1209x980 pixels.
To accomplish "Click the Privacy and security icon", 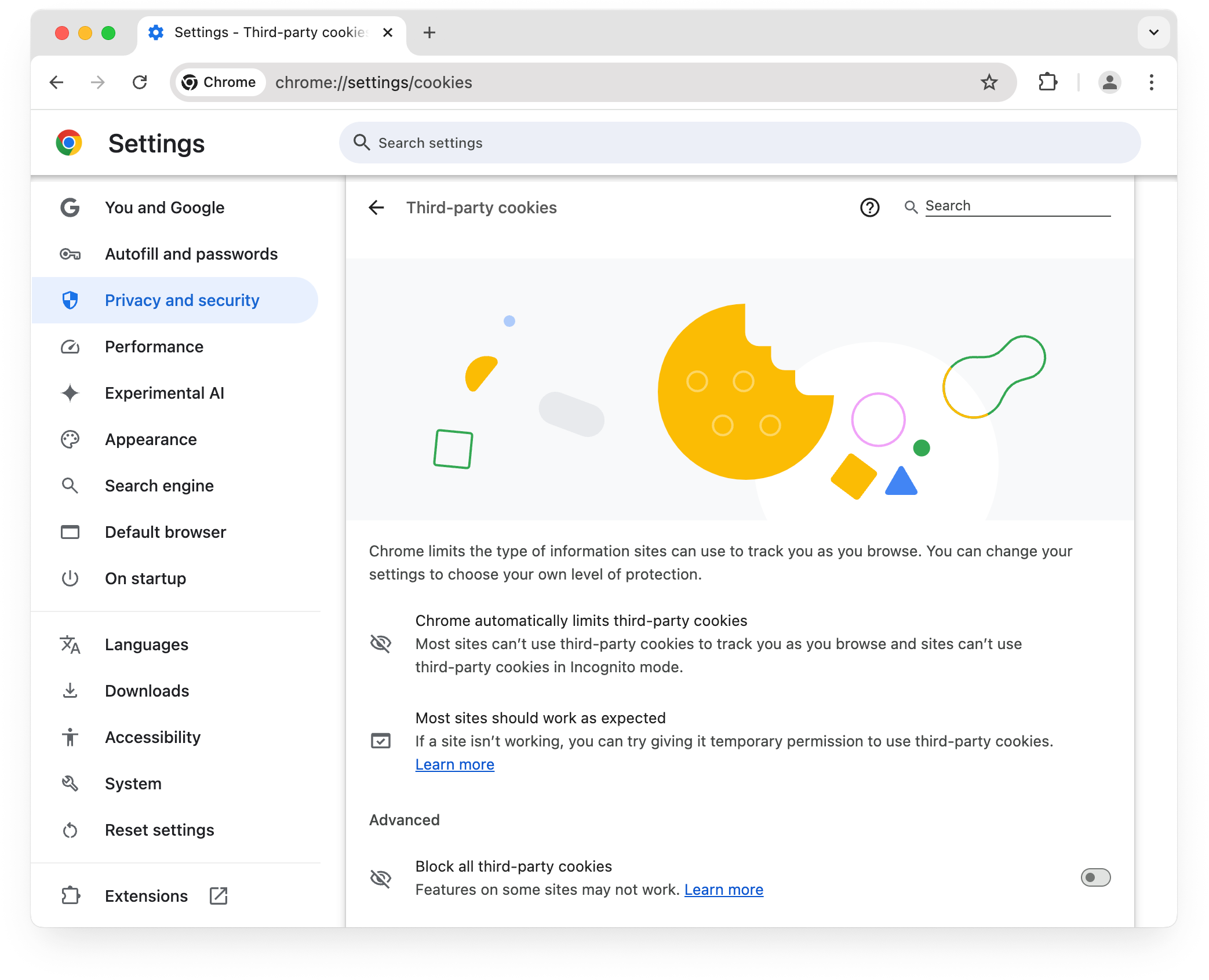I will point(70,300).
